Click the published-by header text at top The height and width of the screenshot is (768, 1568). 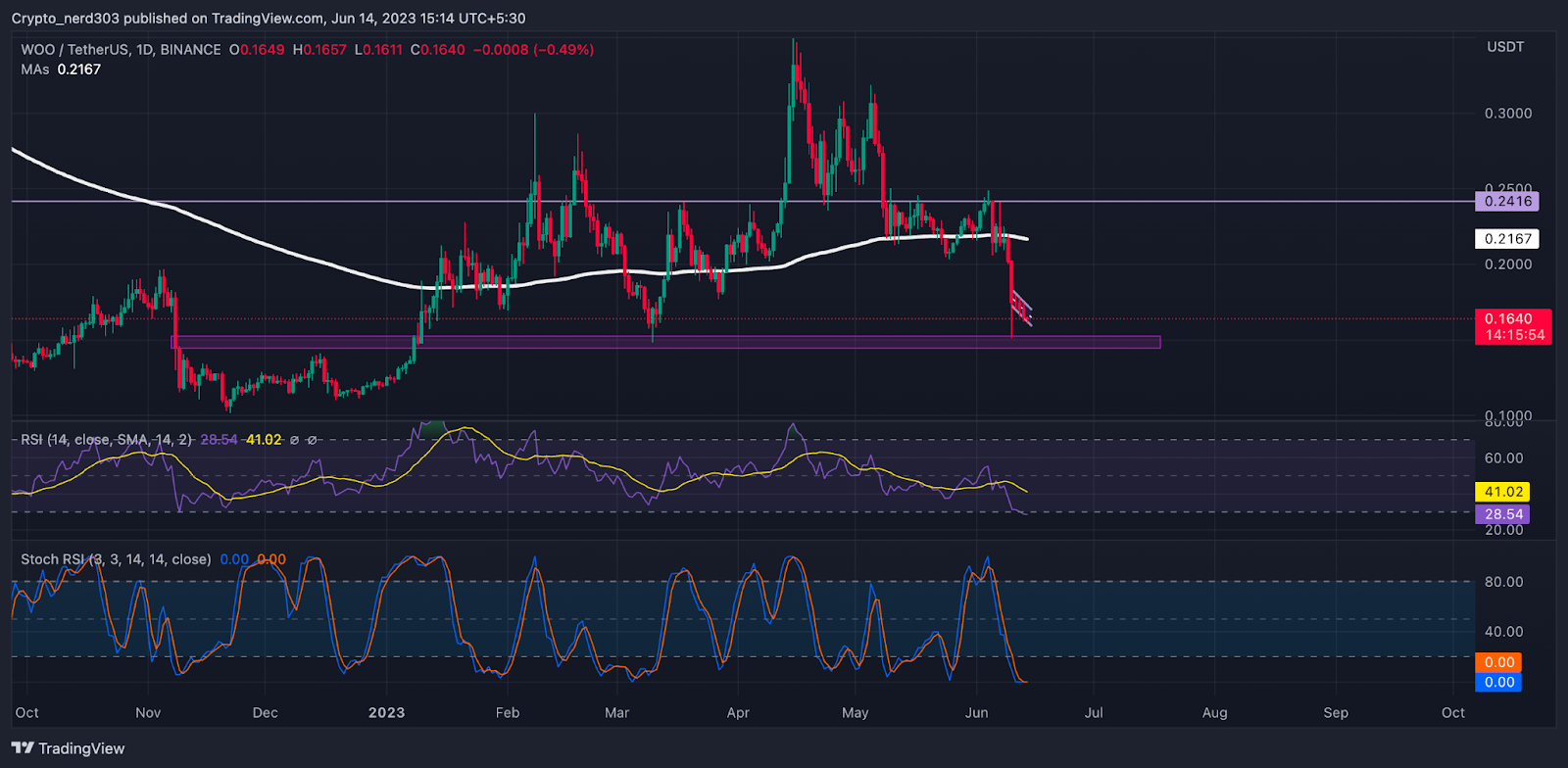point(269,19)
